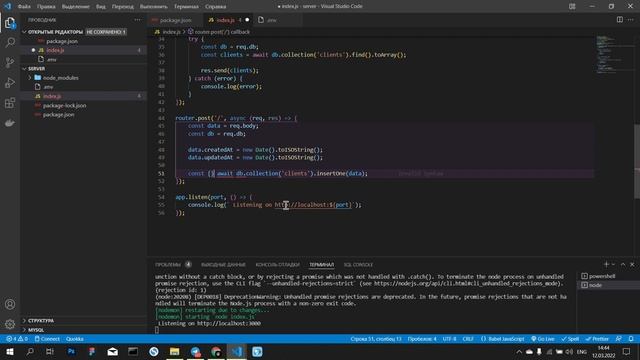Show hidden system tray icons
The height and width of the screenshot is (360, 640).
(519, 351)
